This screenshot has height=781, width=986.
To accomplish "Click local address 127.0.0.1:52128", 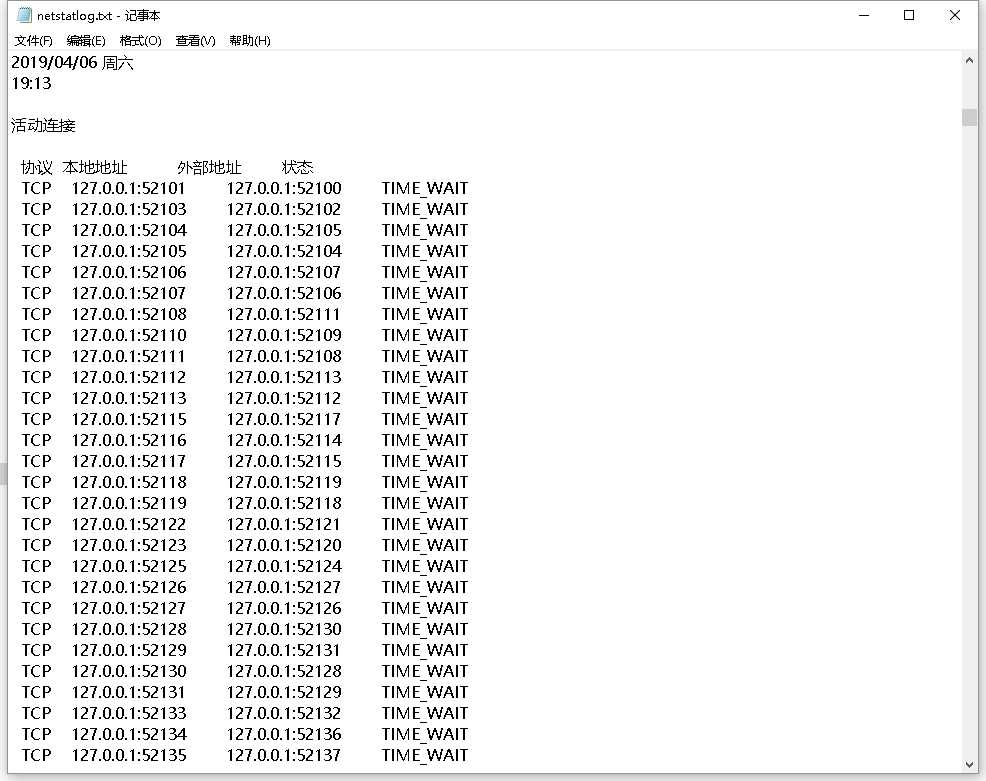I will click(129, 629).
